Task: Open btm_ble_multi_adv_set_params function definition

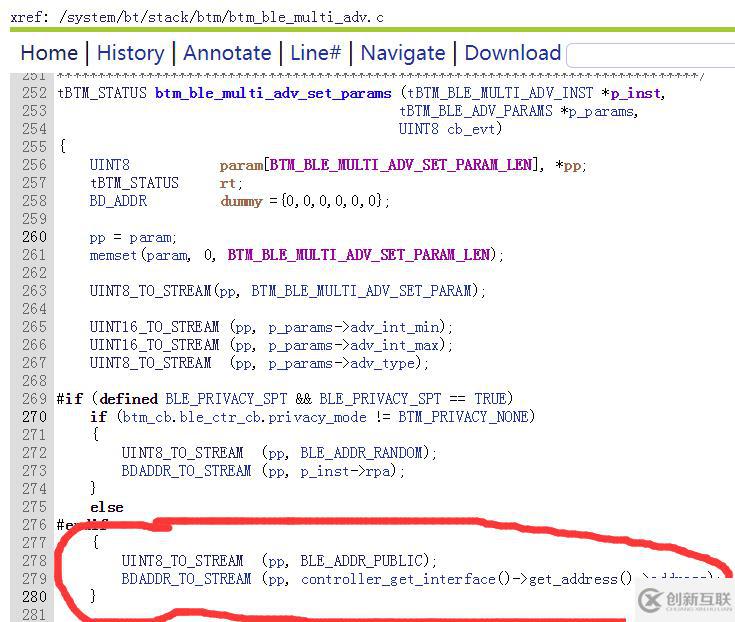Action: (x=273, y=93)
